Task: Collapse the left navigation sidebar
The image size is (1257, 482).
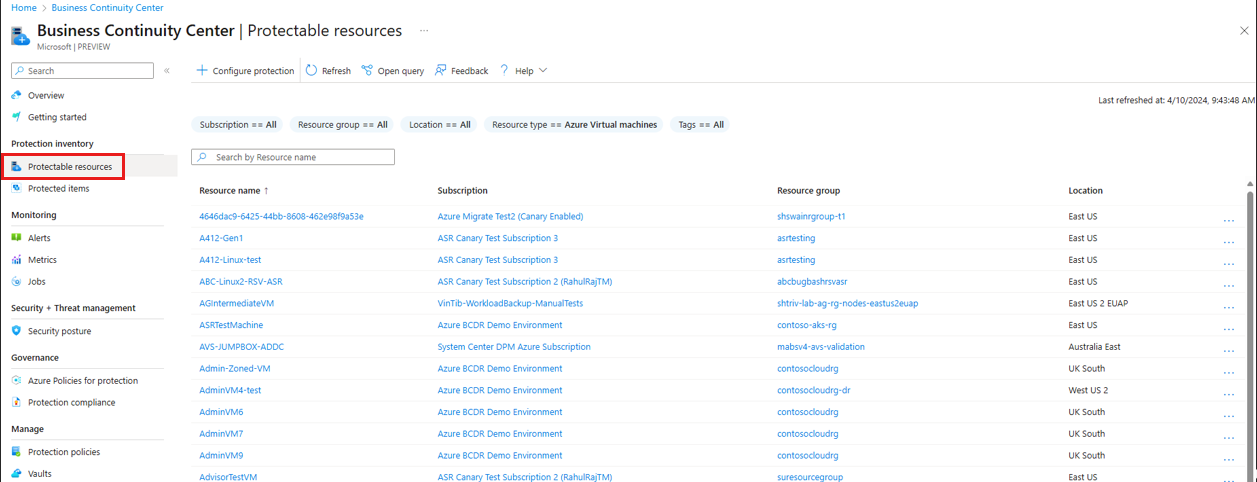Action: (167, 71)
